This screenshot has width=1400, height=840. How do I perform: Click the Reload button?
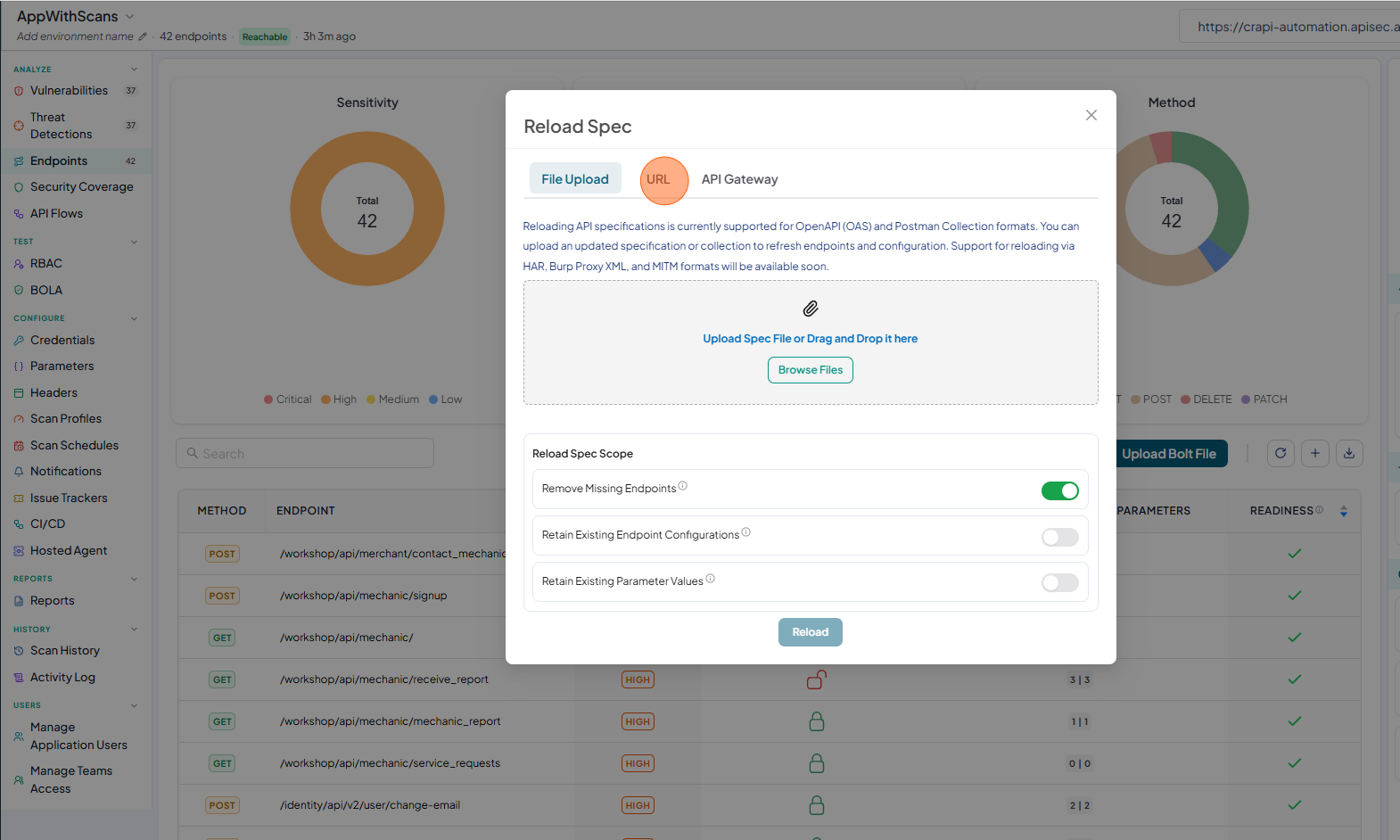(811, 632)
